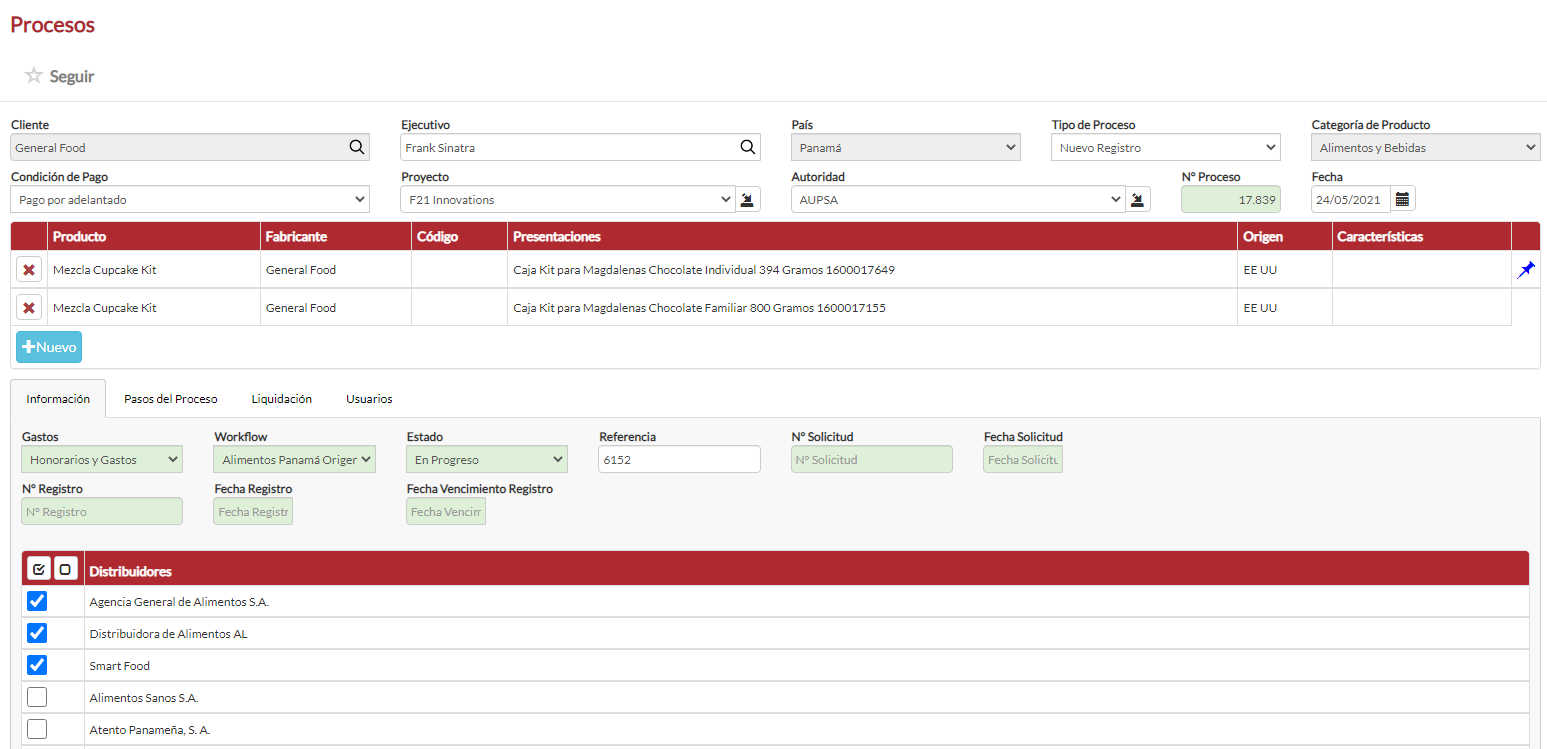This screenshot has width=1547, height=749.
Task: Click the search icon in Cliente field
Action: [x=357, y=147]
